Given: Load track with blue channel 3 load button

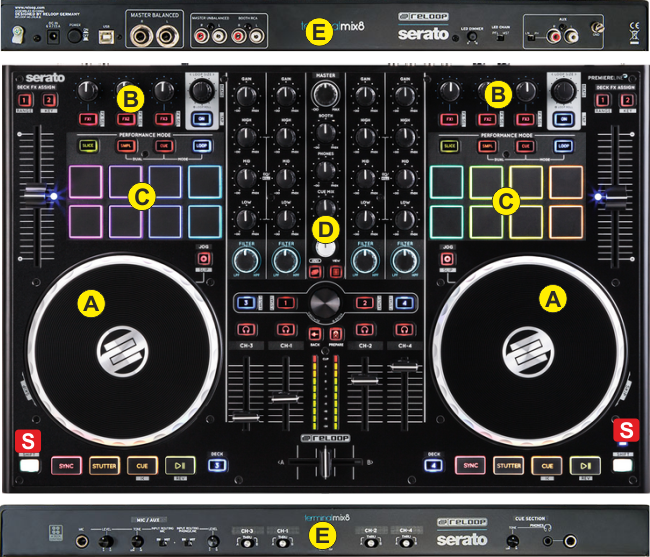Looking at the screenshot, I should pyautogui.click(x=246, y=303).
